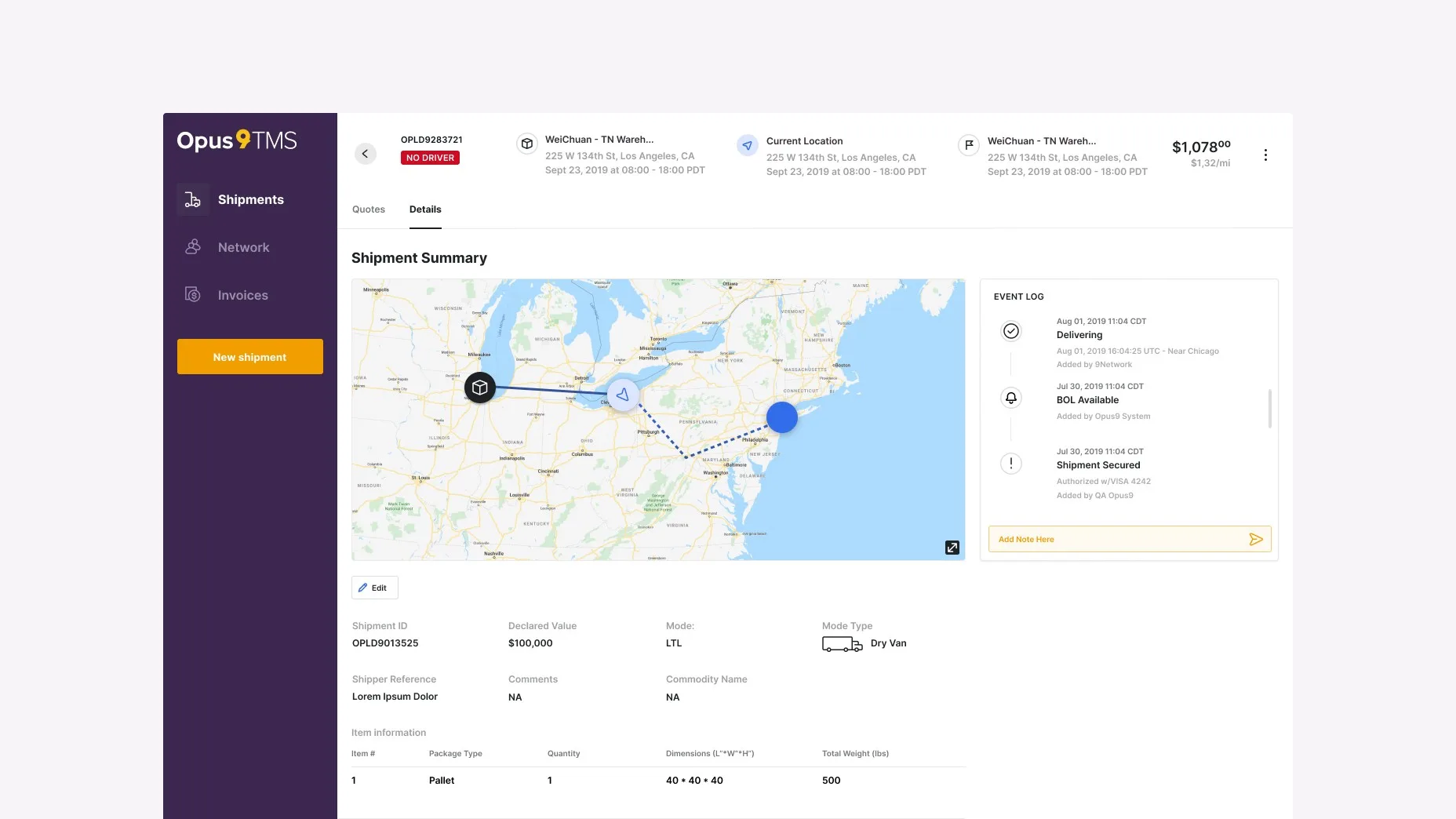Viewport: 1456px width, 819px height.
Task: Click the Lorem Ipsum Dolor shipper reference
Action: point(395,697)
